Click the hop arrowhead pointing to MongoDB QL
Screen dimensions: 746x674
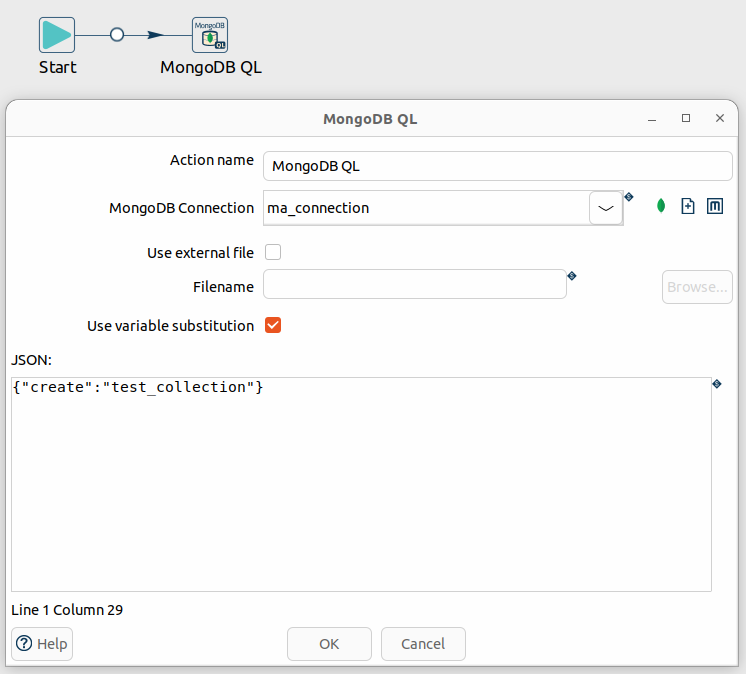pyautogui.click(x=156, y=35)
